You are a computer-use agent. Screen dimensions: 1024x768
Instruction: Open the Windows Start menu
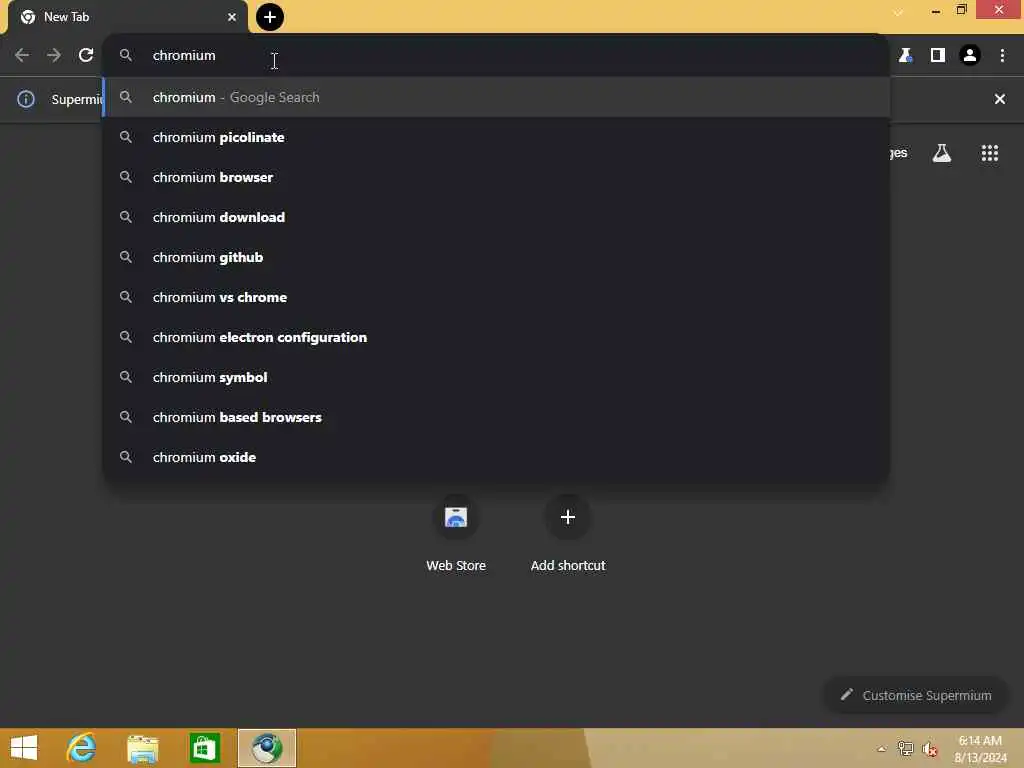(x=24, y=748)
